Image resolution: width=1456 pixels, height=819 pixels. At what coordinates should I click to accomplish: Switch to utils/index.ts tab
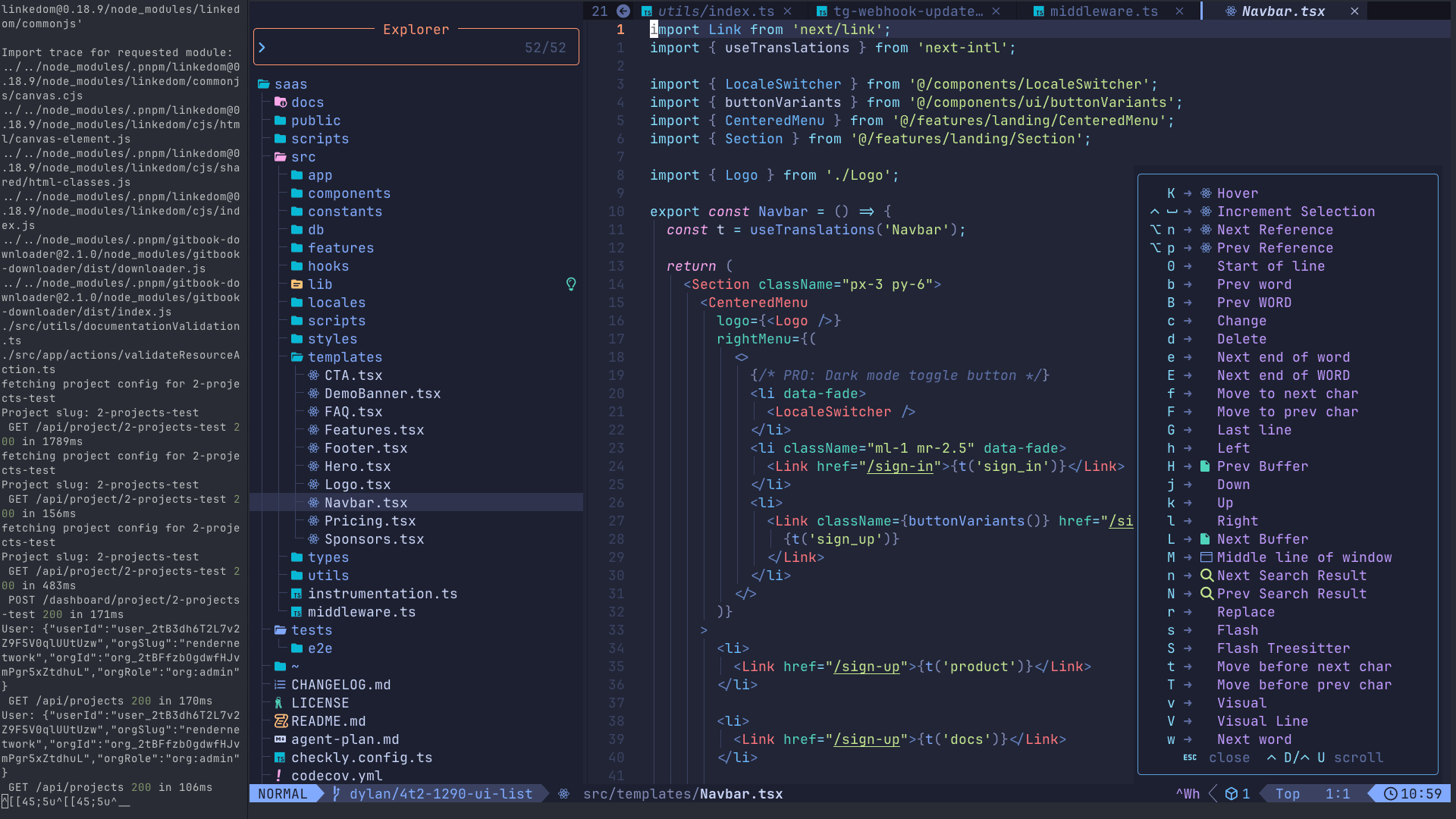pos(715,11)
